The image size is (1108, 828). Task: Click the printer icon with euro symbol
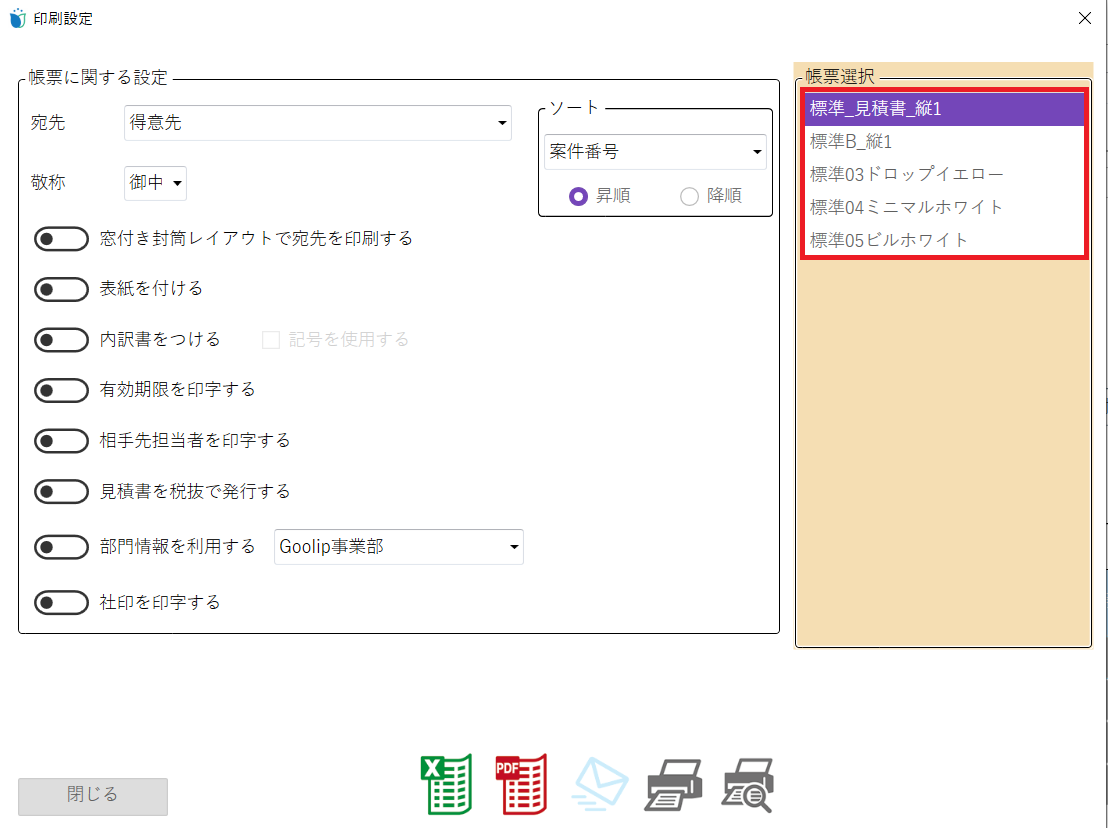click(x=745, y=785)
